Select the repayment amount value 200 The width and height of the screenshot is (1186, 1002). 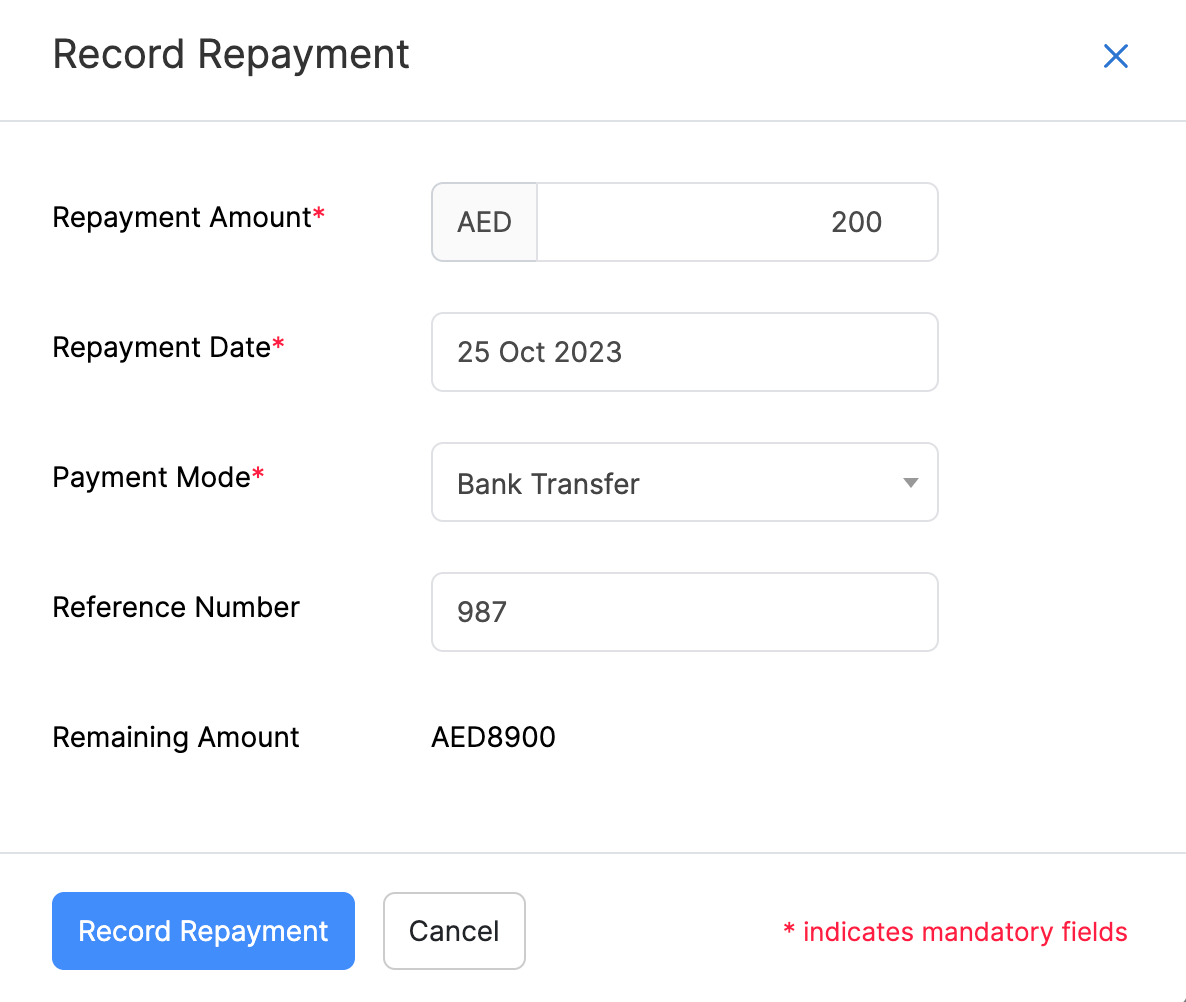point(856,222)
